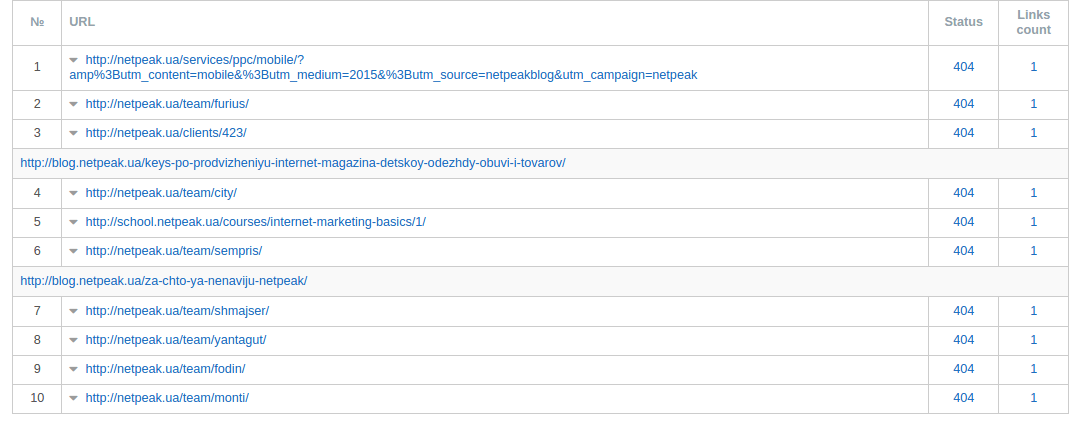Expand arrow next to team/sempris URL
This screenshot has width=1076, height=425.
(x=73, y=251)
